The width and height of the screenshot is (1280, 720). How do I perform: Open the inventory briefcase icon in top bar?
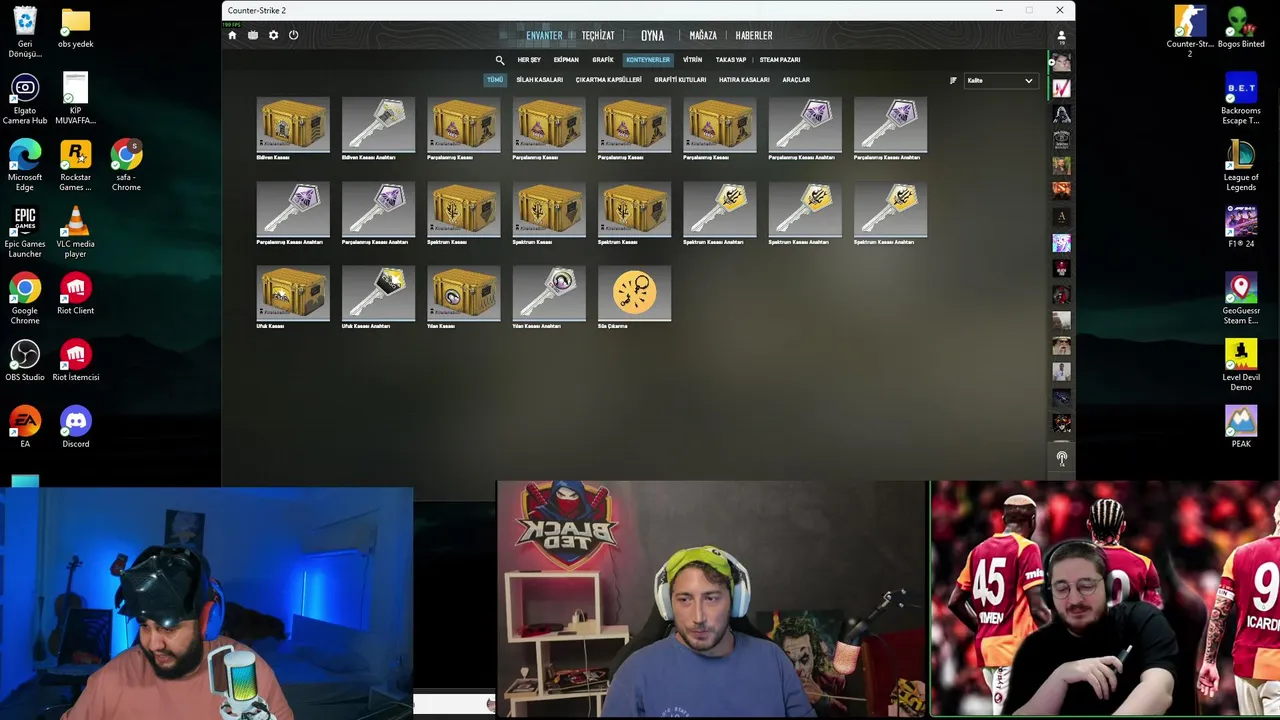[x=253, y=35]
